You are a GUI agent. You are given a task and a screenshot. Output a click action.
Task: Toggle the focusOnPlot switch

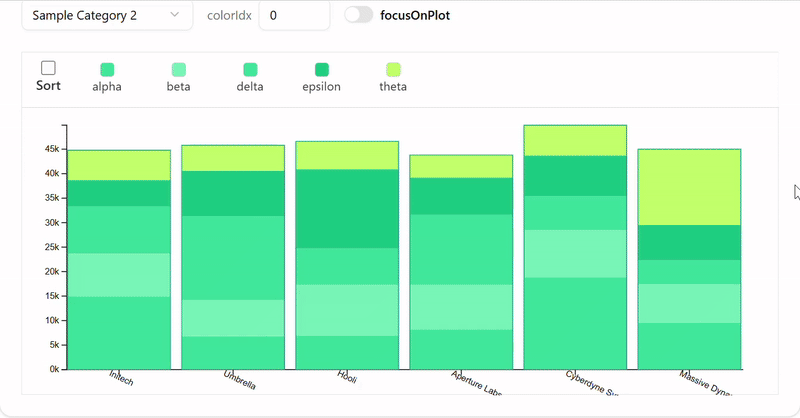point(358,15)
